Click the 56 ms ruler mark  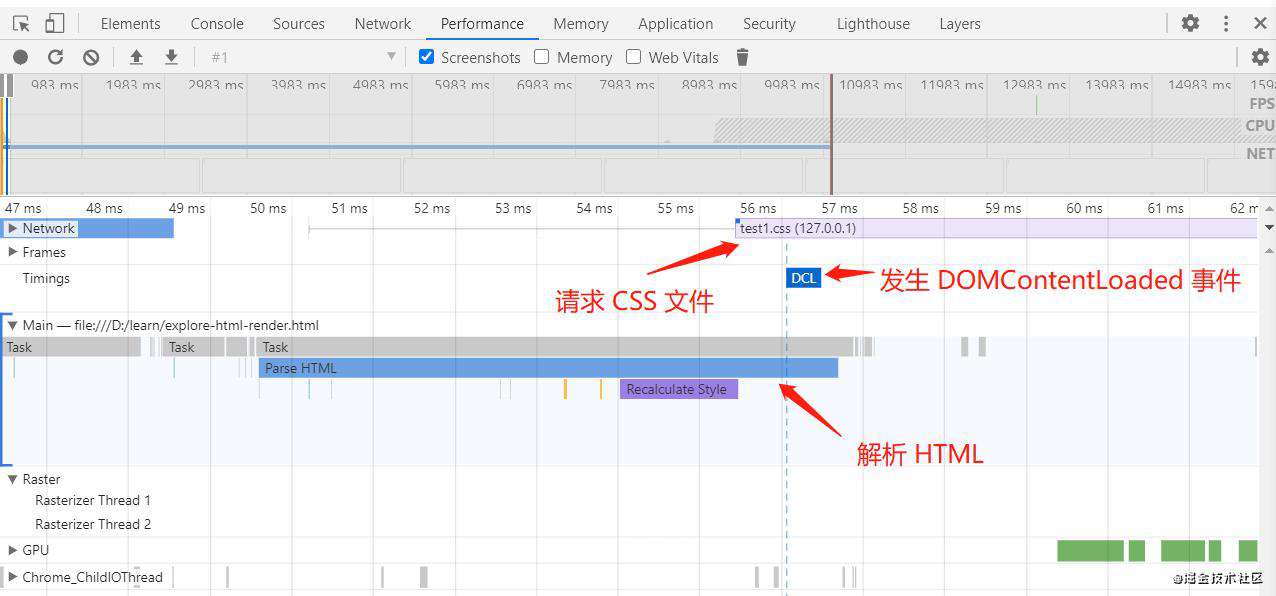click(758, 208)
